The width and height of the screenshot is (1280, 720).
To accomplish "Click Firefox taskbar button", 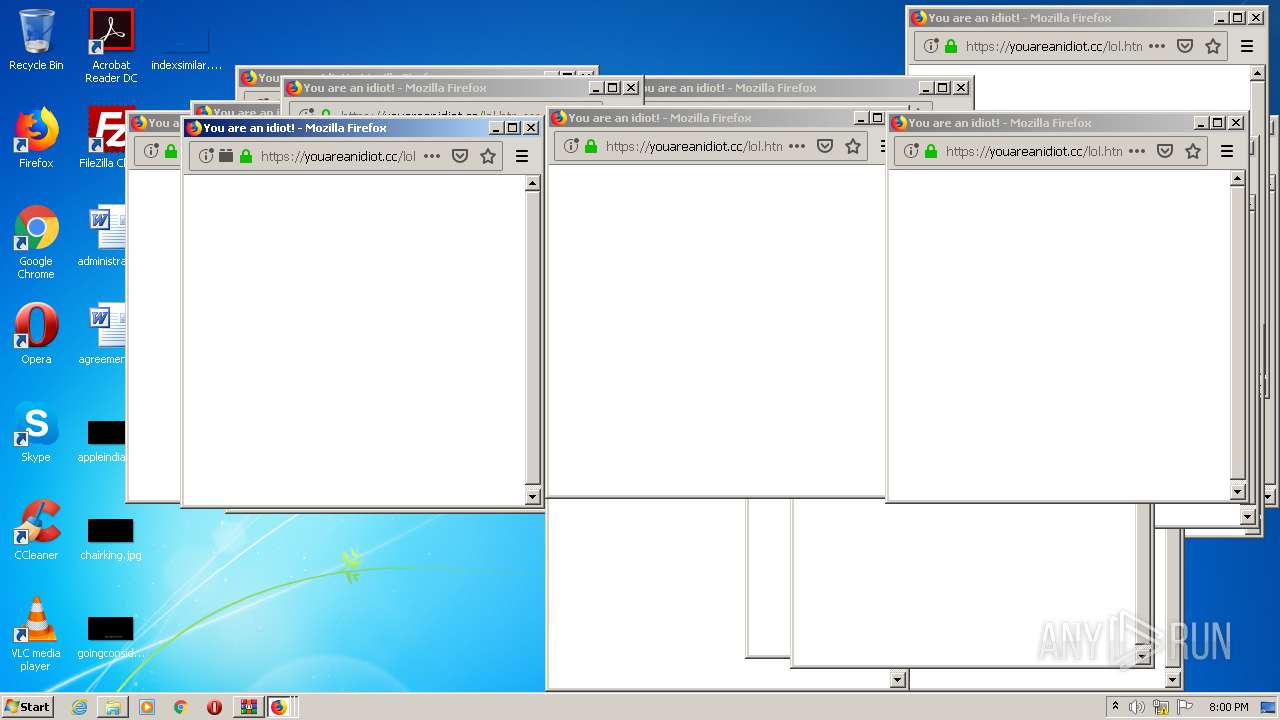I will (x=279, y=707).
